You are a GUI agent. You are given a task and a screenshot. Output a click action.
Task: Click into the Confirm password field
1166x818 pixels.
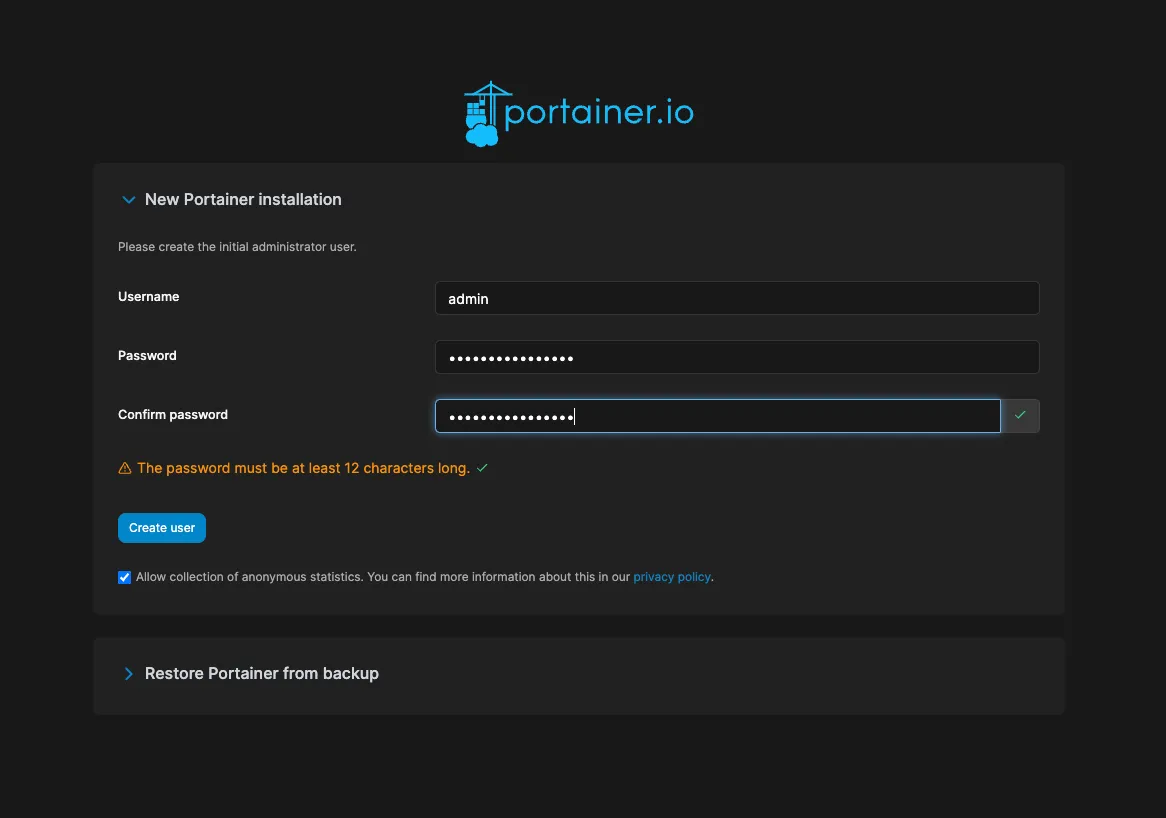[x=718, y=416]
